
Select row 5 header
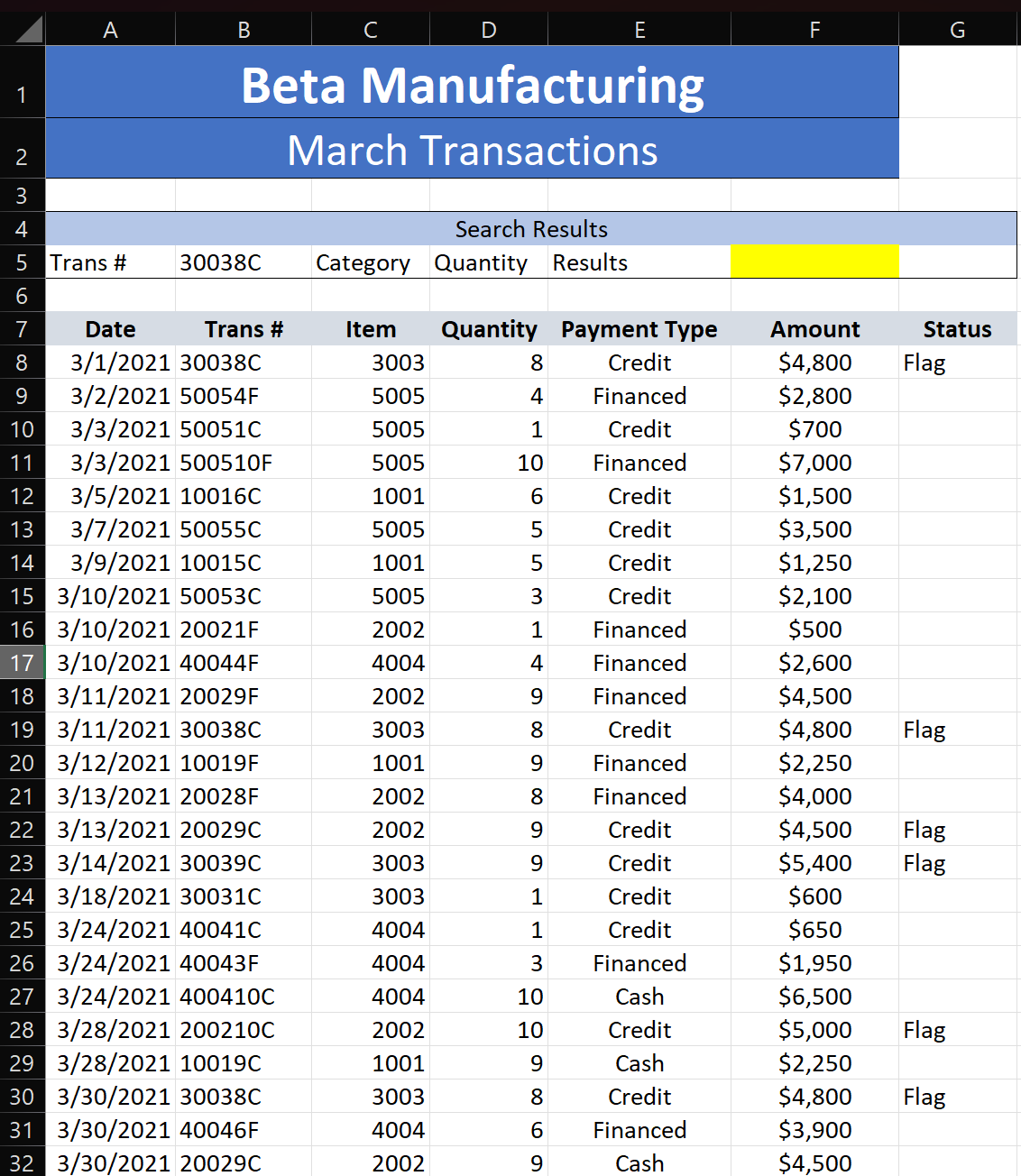23,262
